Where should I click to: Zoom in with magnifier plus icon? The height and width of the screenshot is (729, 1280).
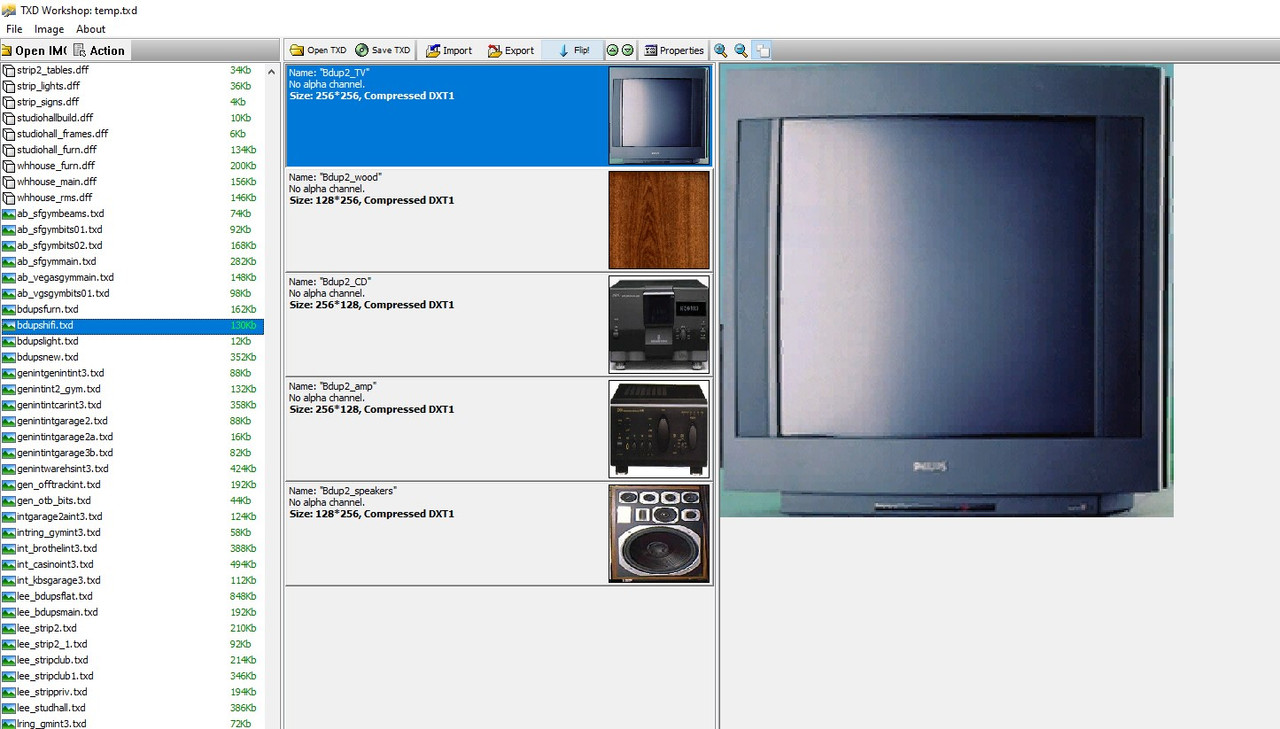[721, 50]
